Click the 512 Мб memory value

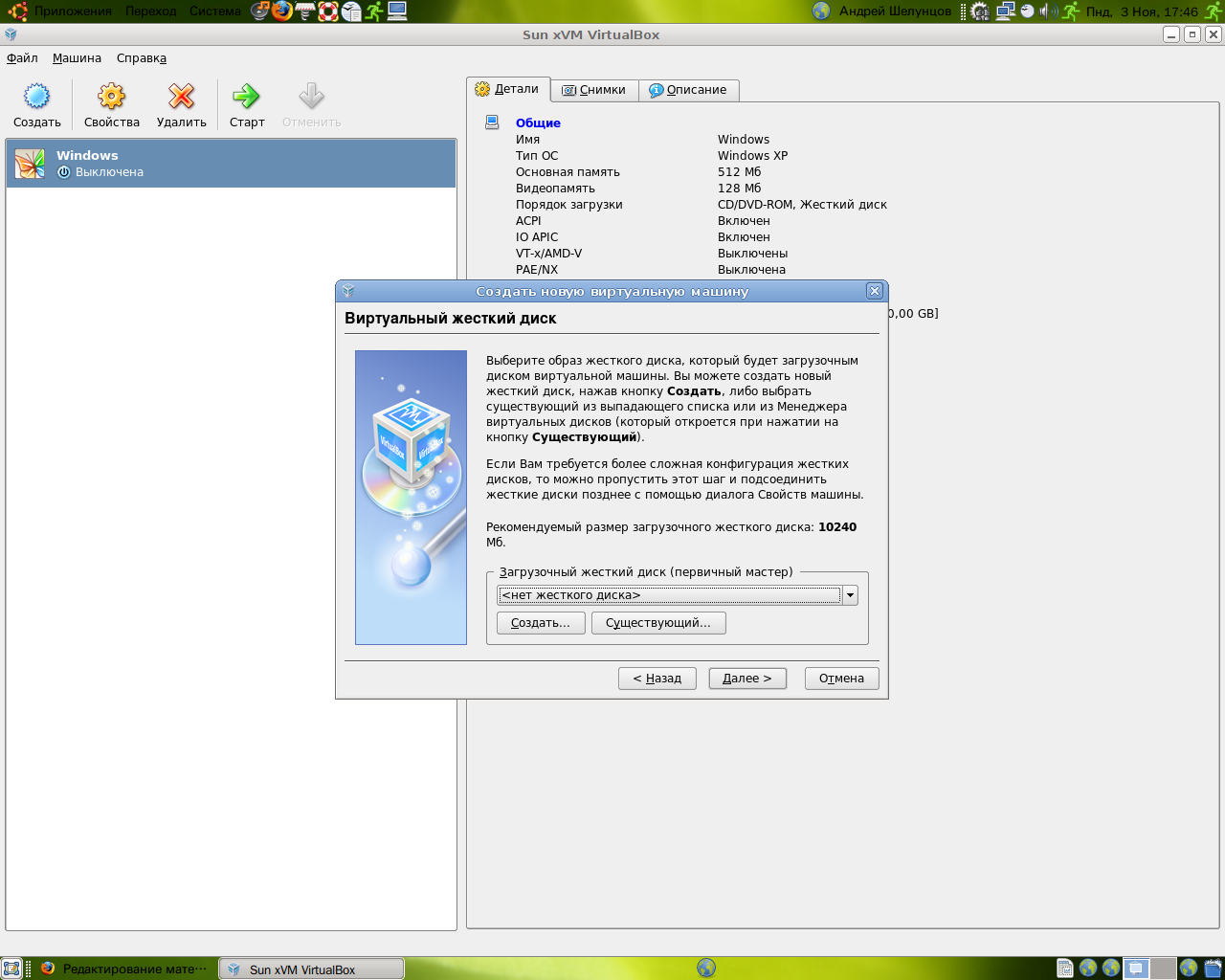(739, 172)
